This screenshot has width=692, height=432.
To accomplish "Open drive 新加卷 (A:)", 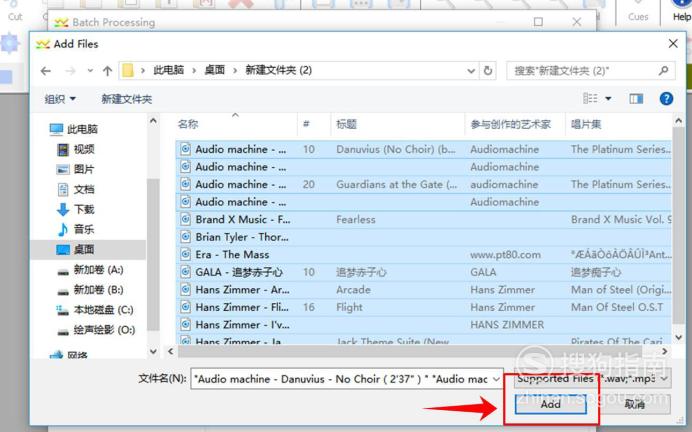I will 90,270.
